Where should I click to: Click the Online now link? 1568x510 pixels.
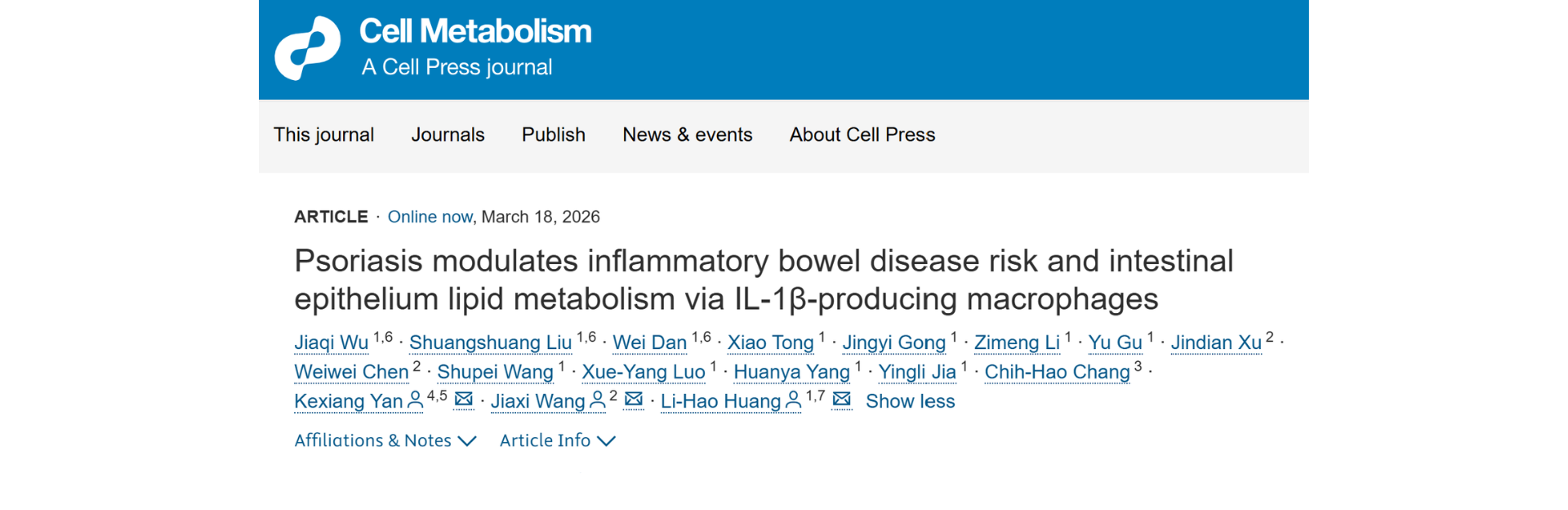tap(430, 217)
